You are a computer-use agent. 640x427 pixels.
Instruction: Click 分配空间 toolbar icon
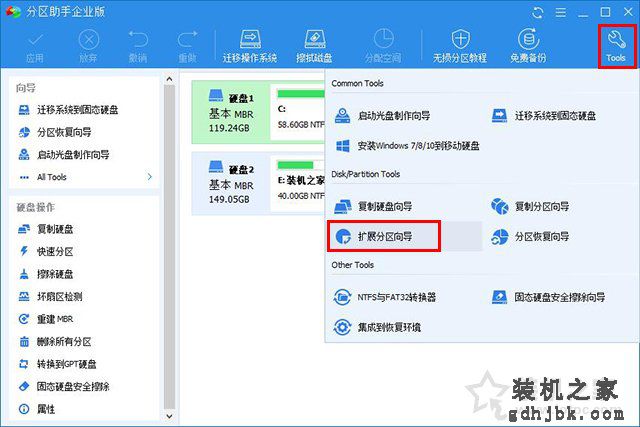(383, 46)
